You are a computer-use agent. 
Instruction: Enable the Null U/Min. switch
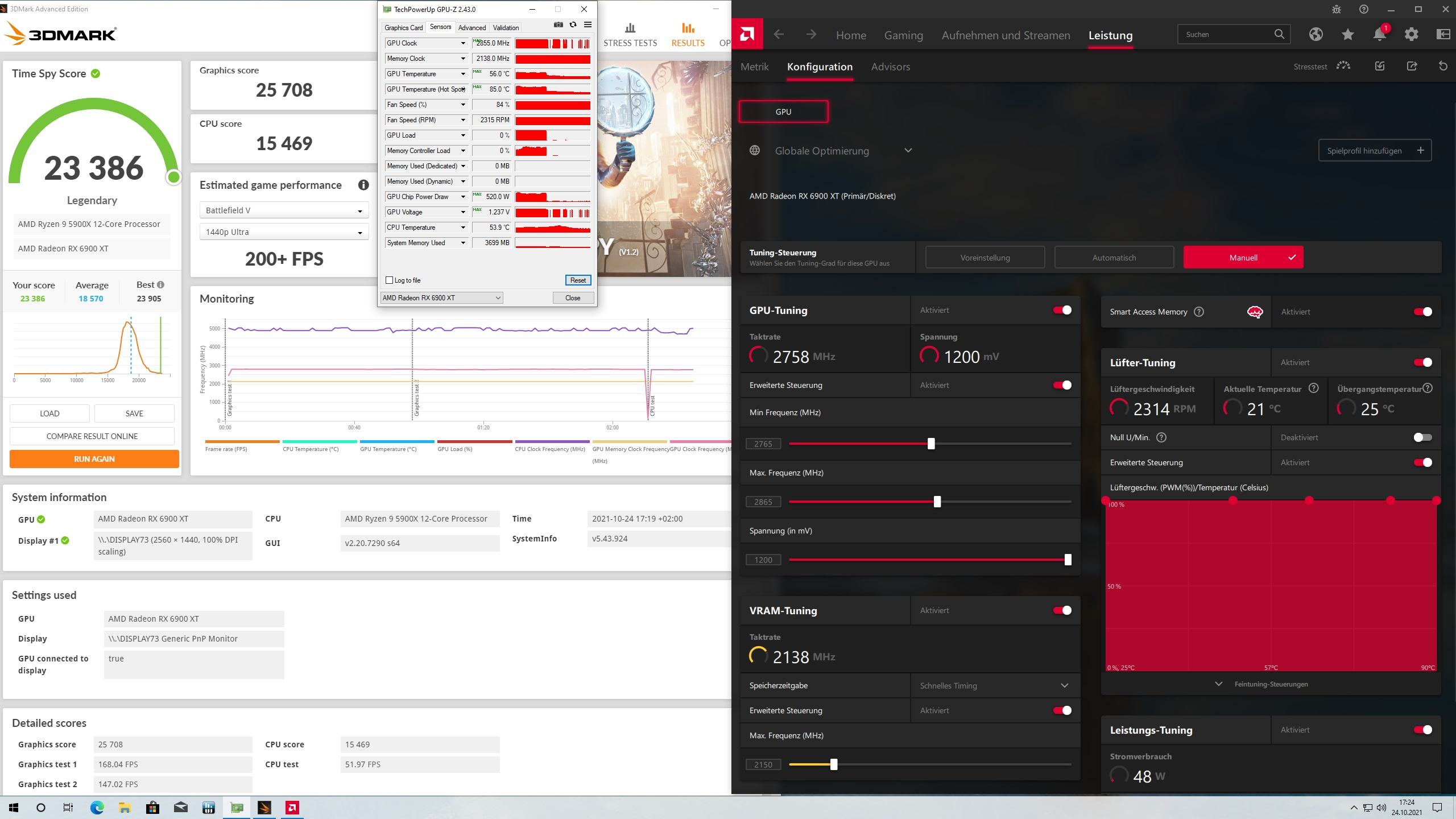tap(1422, 437)
